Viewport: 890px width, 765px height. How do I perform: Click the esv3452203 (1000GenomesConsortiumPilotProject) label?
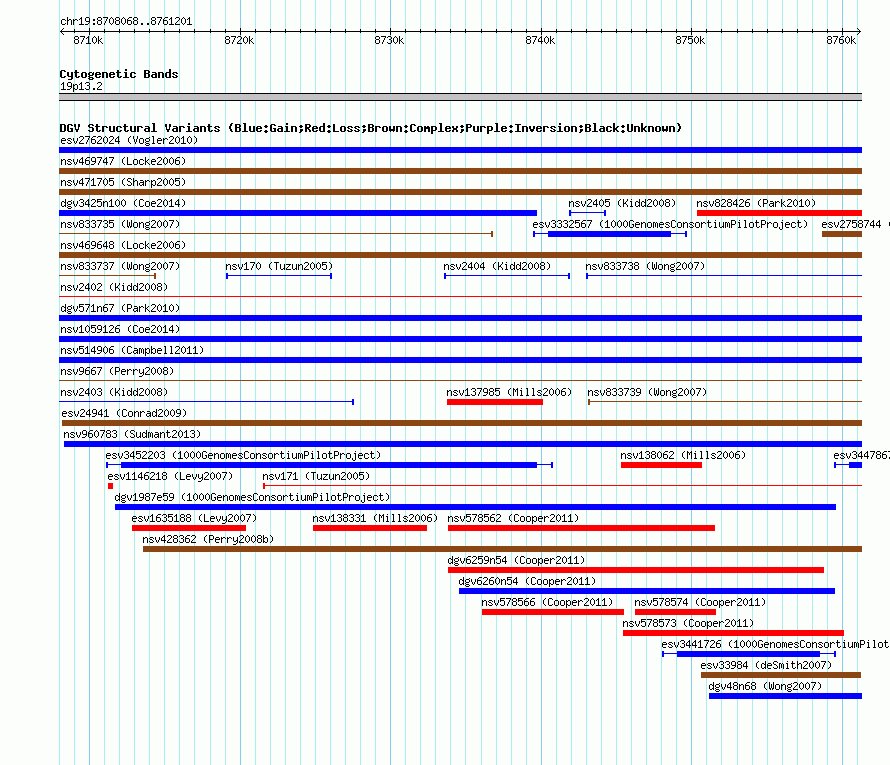tap(243, 455)
